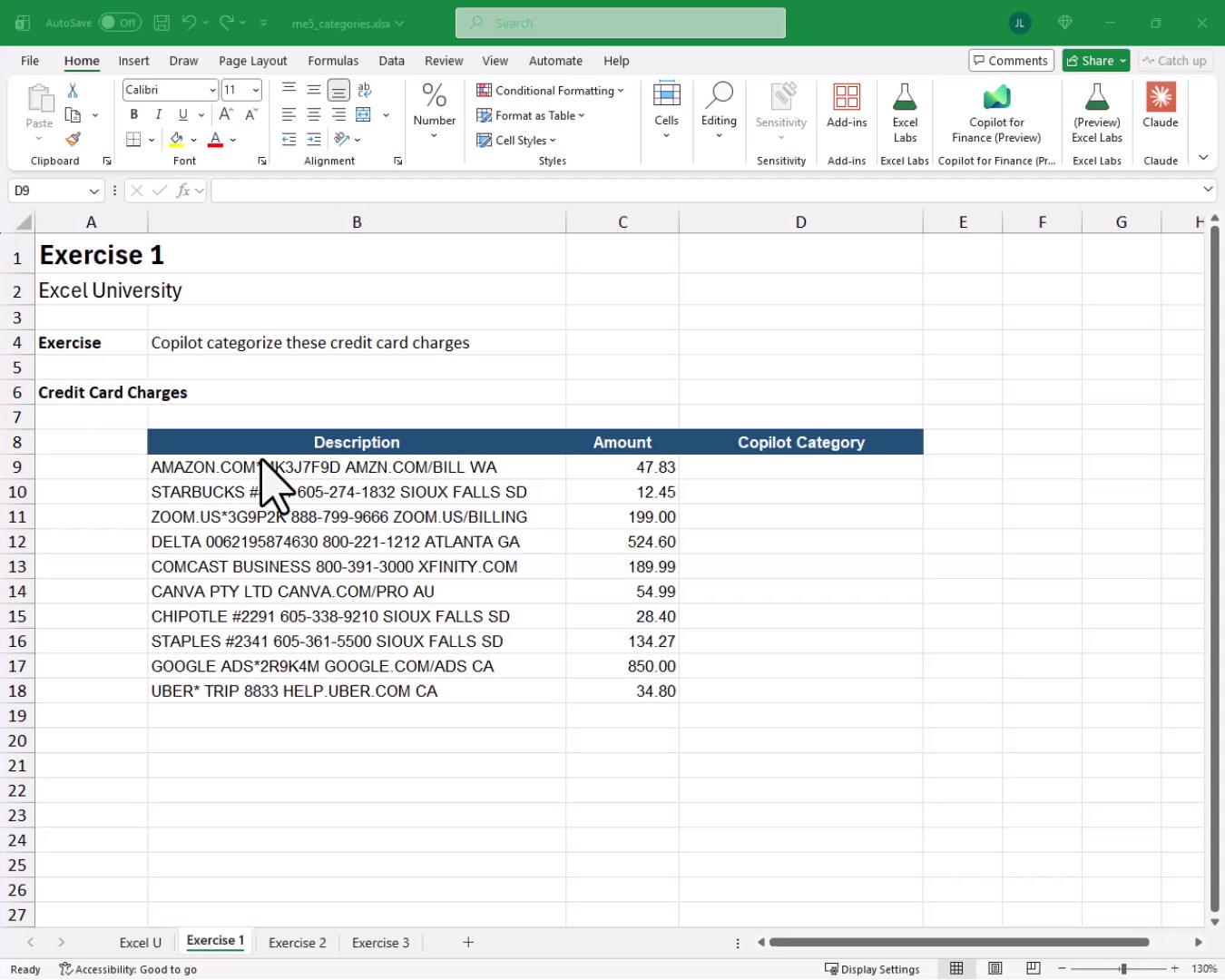Viewport: 1225px width, 980px height.
Task: Select the Format Painter brush
Action: pos(73,140)
